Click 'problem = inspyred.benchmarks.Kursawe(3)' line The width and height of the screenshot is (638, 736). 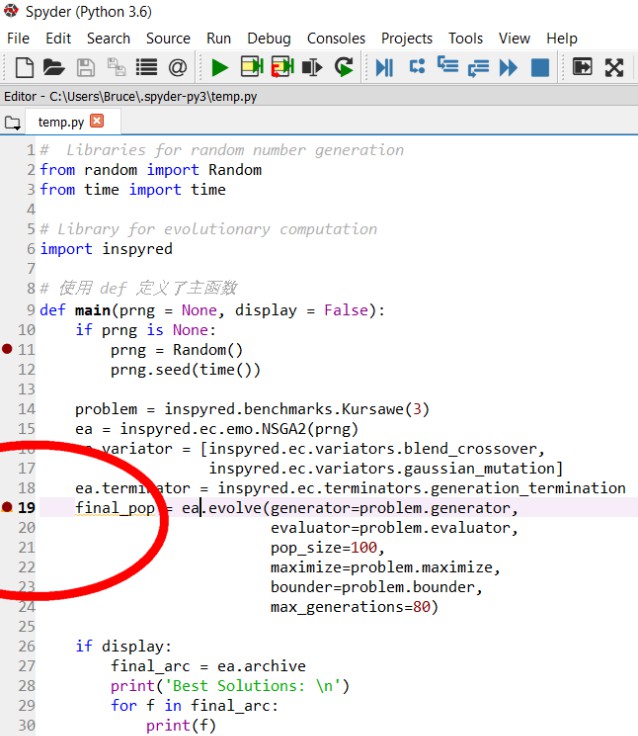252,409
